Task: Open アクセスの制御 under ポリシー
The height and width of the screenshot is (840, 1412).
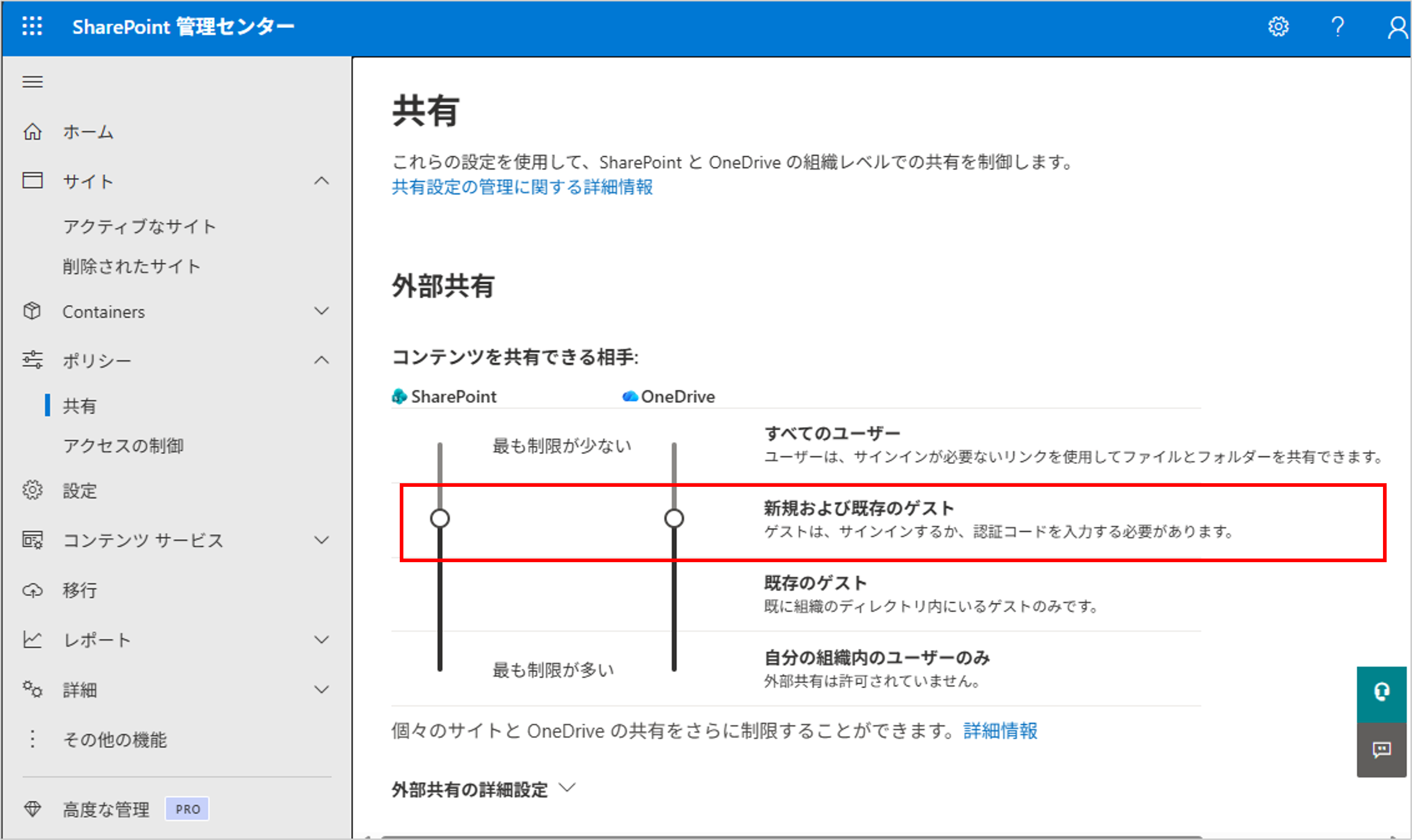Action: (x=123, y=446)
